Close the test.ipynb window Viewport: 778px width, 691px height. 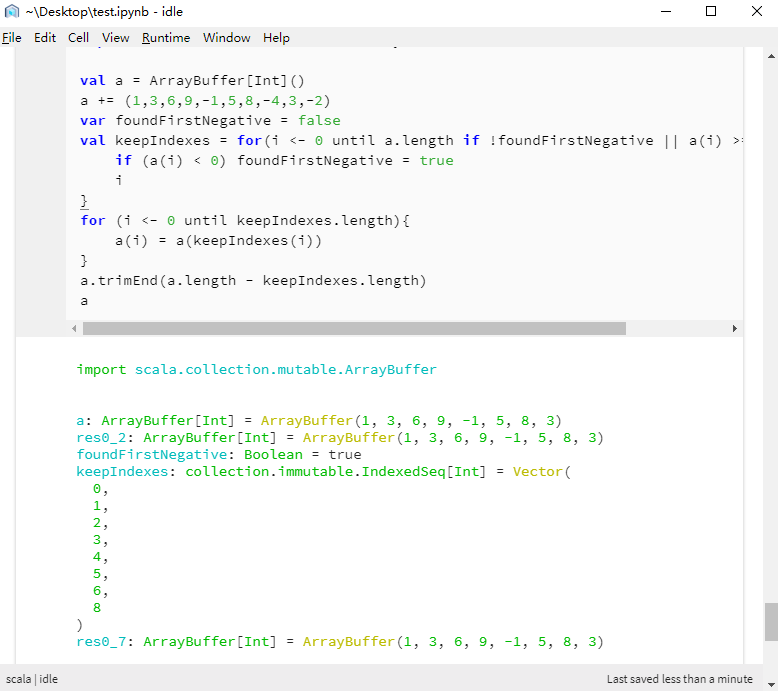click(x=756, y=12)
